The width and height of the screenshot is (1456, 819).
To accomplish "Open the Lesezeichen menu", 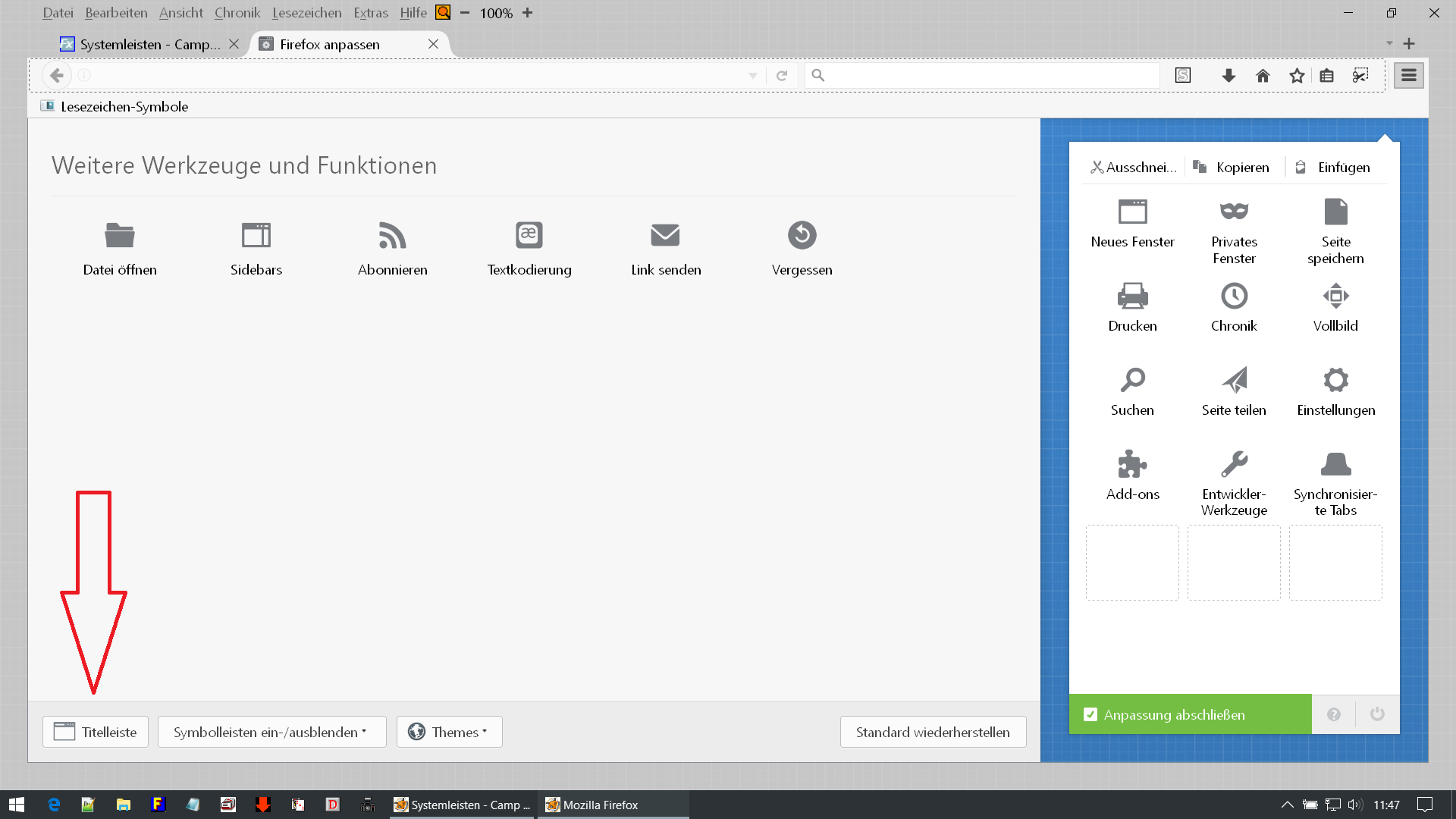I will click(x=306, y=13).
